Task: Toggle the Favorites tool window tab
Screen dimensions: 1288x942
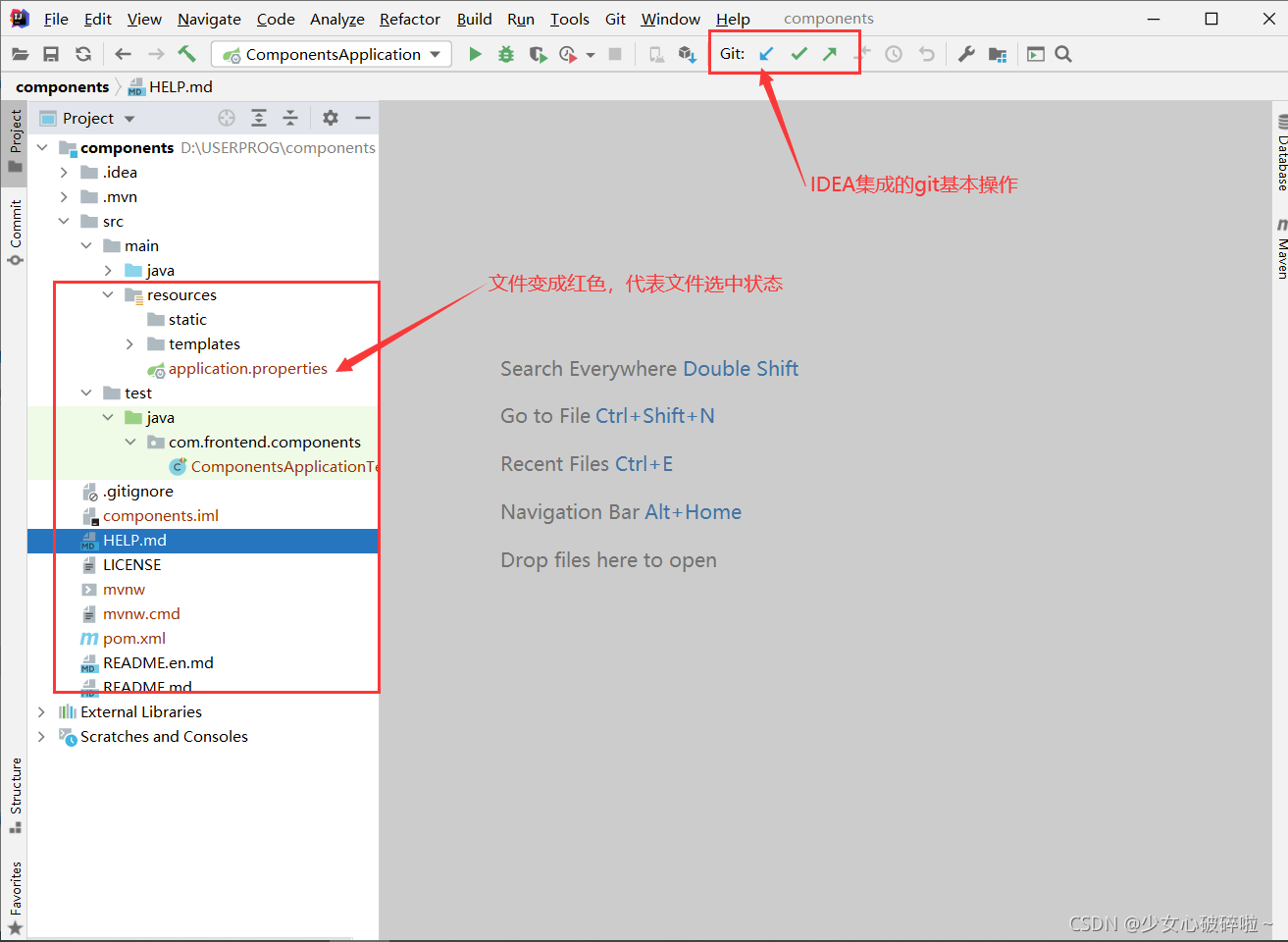Action: click(x=15, y=897)
